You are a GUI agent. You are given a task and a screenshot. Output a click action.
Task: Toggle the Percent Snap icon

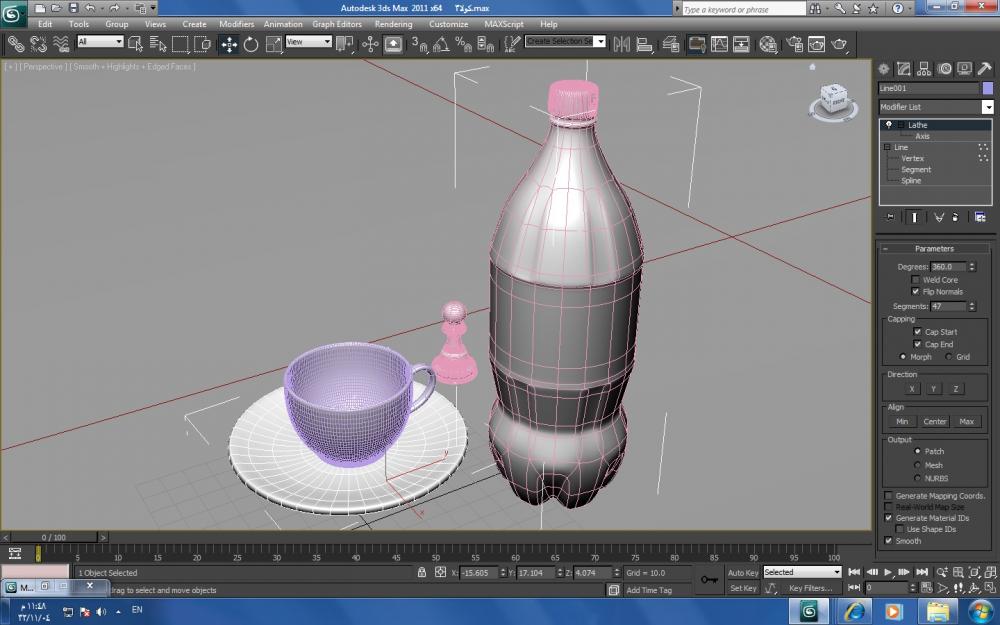tap(464, 43)
